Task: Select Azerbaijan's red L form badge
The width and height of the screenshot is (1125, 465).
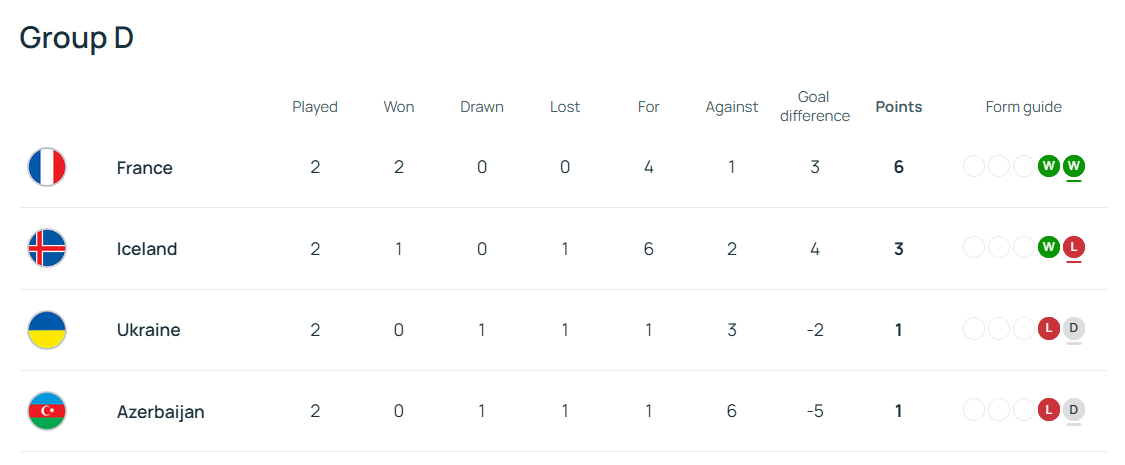Action: pyautogui.click(x=1049, y=410)
